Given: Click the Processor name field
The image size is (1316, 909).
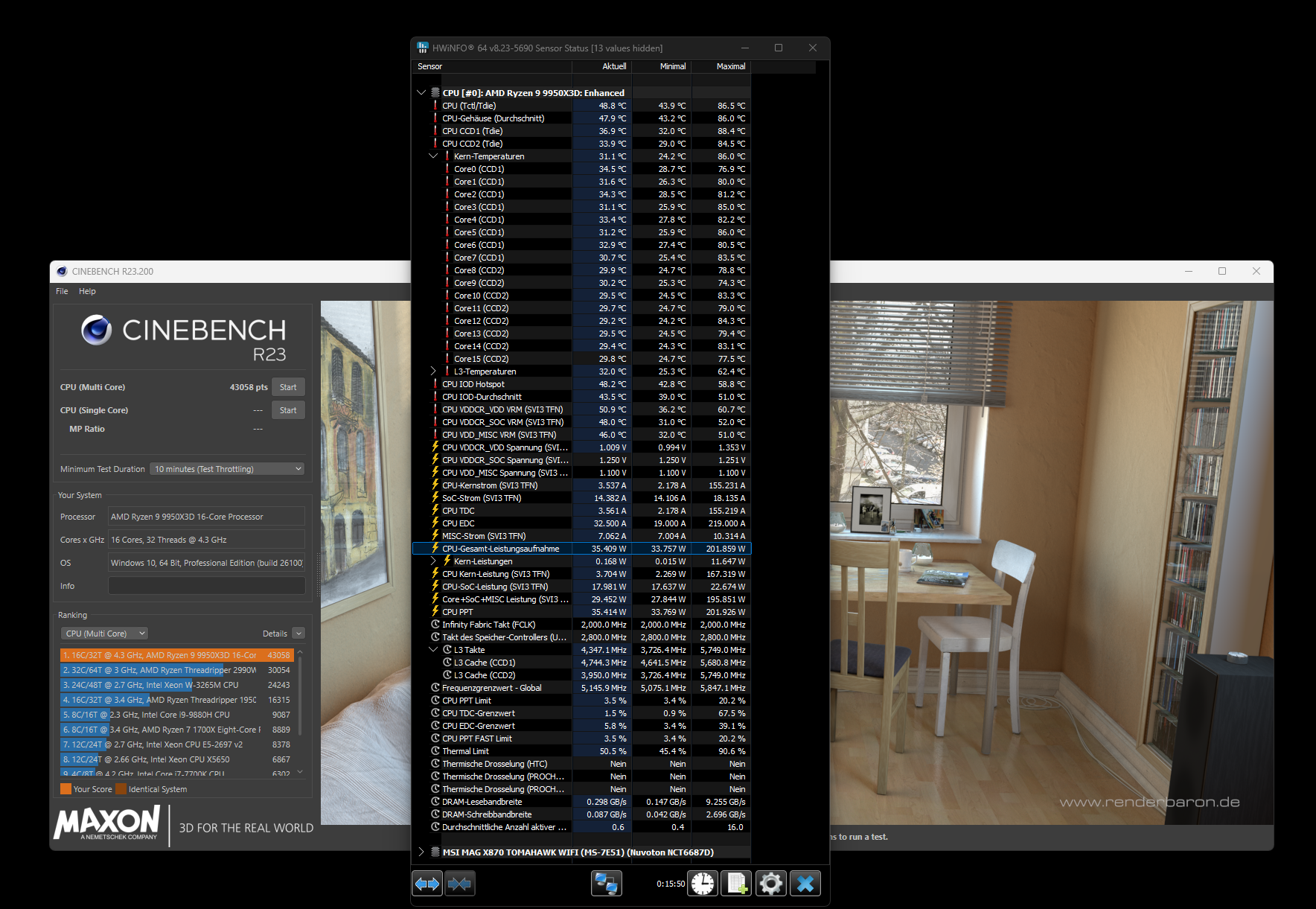Looking at the screenshot, I should 206,517.
